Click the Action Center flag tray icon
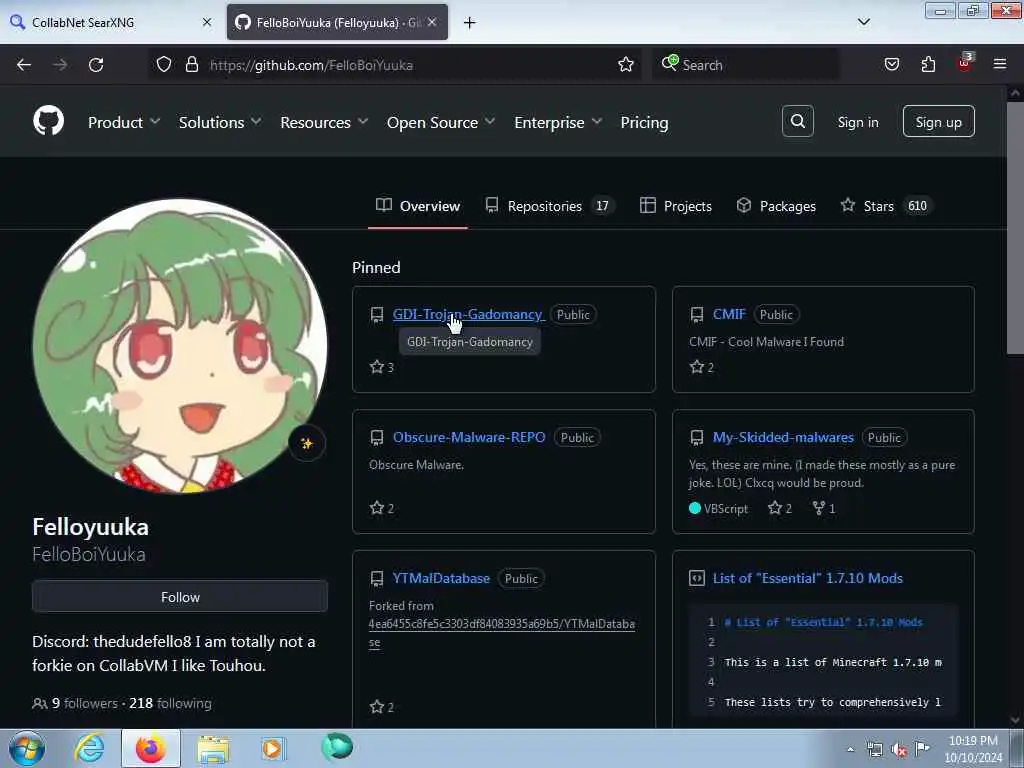This screenshot has height=768, width=1024. [922, 748]
